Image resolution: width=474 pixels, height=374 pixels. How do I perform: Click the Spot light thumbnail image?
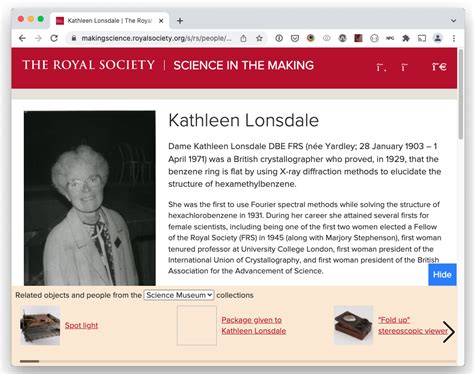click(40, 325)
